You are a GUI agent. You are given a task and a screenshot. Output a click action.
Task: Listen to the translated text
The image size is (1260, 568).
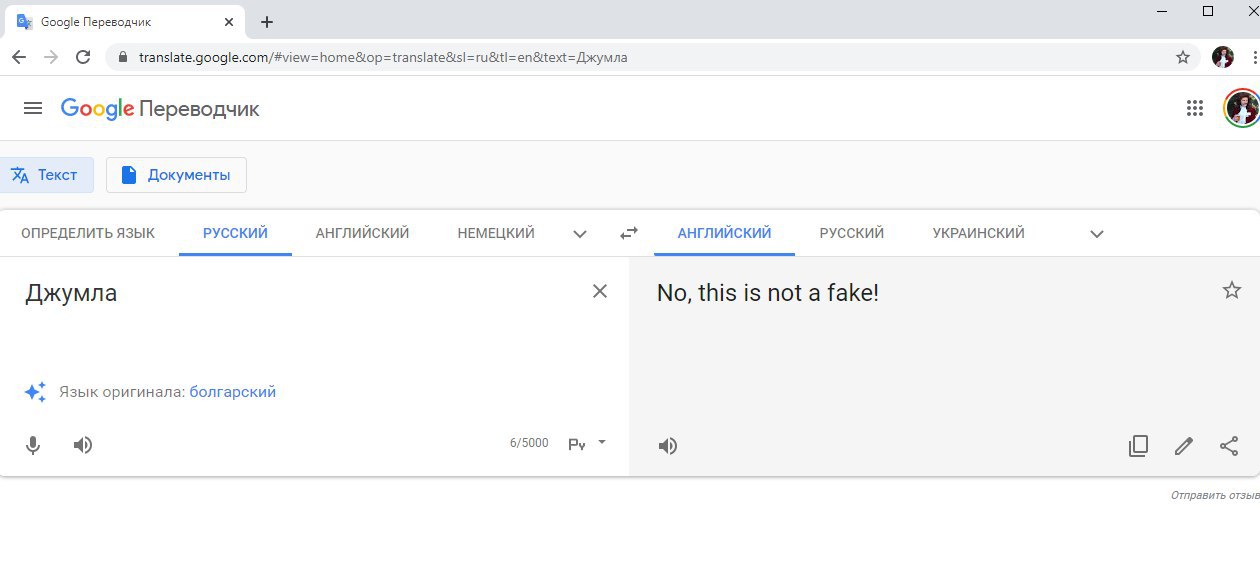[668, 446]
